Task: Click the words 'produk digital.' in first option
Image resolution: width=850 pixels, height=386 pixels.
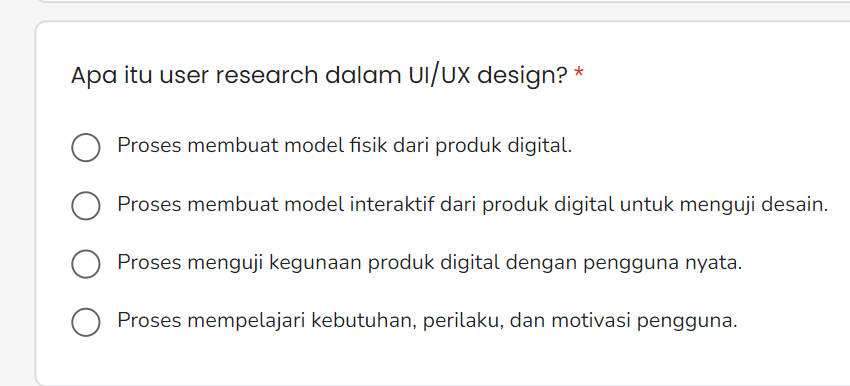Action: [504, 145]
